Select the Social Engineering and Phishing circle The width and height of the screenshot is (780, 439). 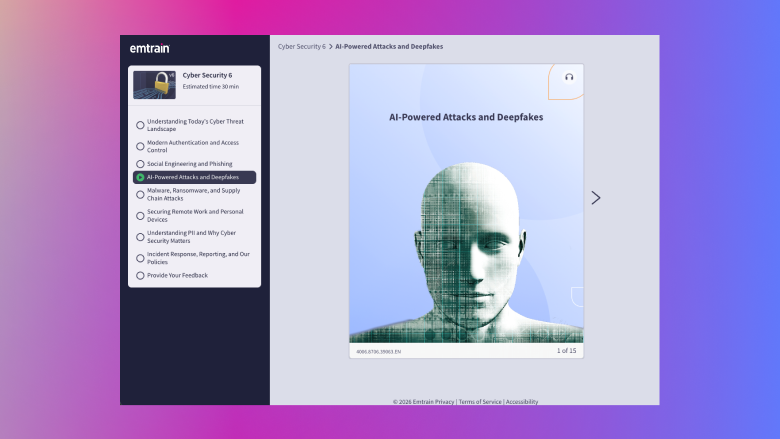[140, 164]
